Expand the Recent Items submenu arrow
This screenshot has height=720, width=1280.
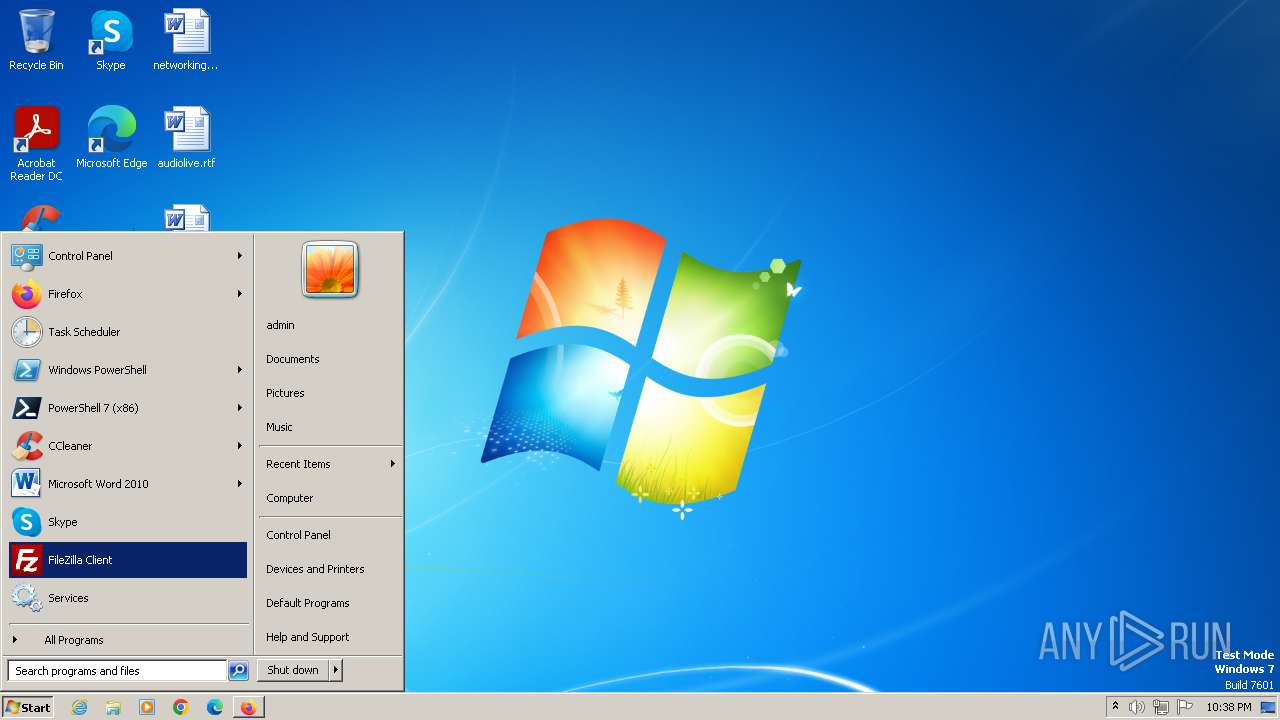pos(393,464)
